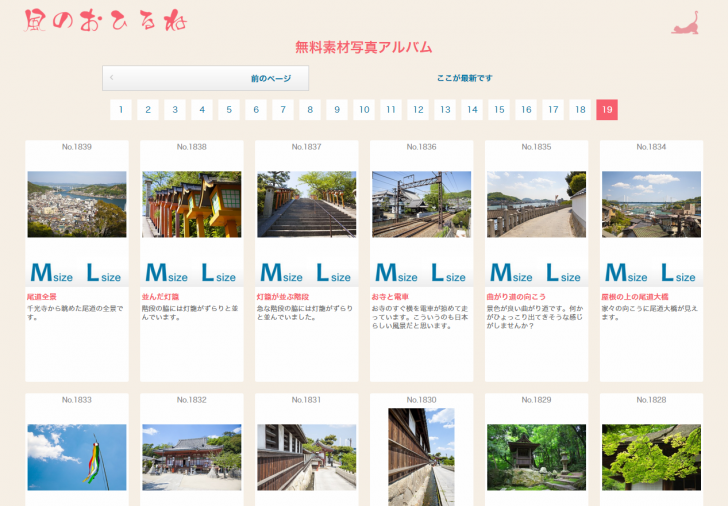
Task: Open the No.1833 streamer flag thumbnail
Action: click(77, 457)
